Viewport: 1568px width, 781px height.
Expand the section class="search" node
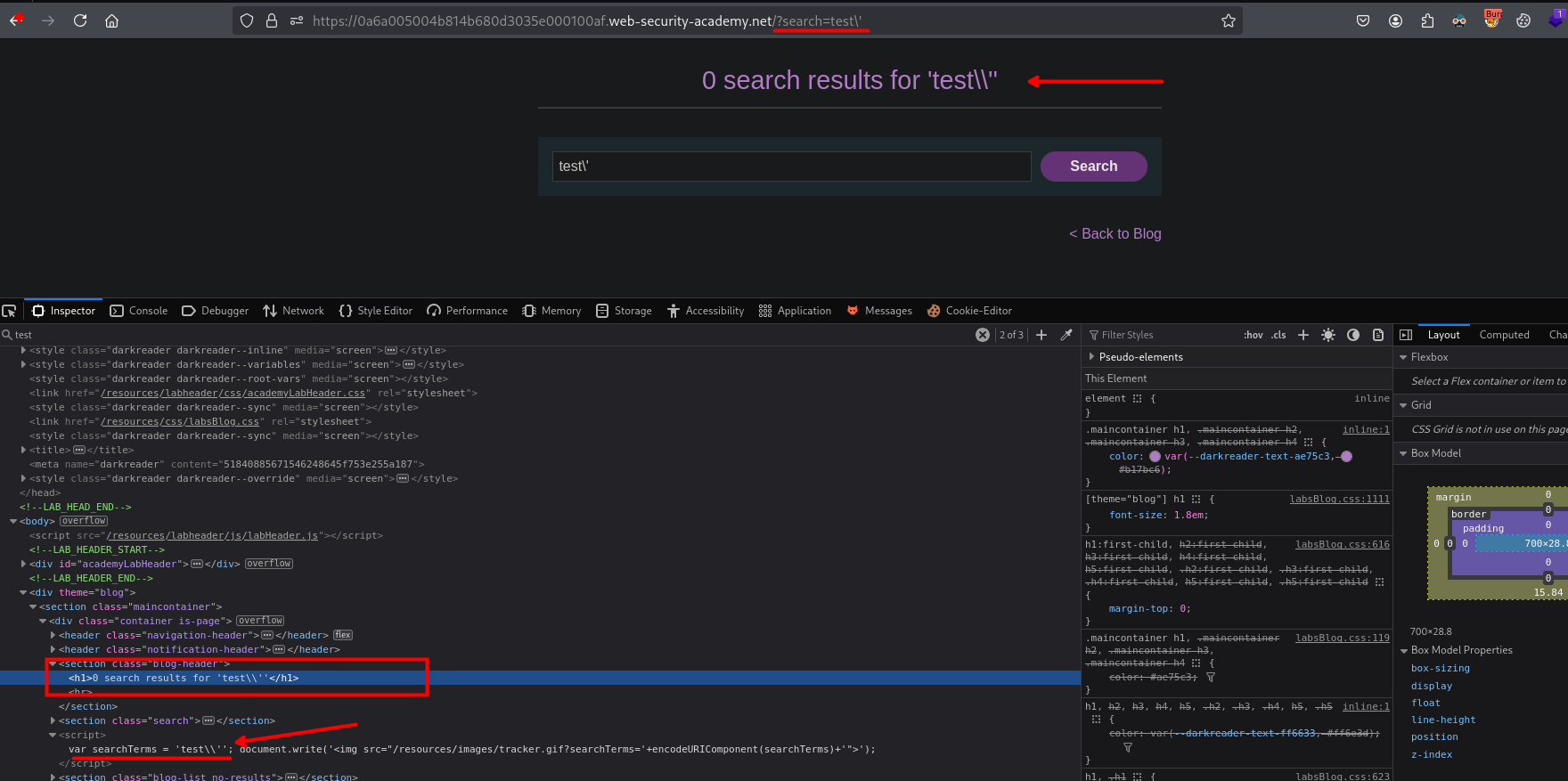(x=53, y=721)
